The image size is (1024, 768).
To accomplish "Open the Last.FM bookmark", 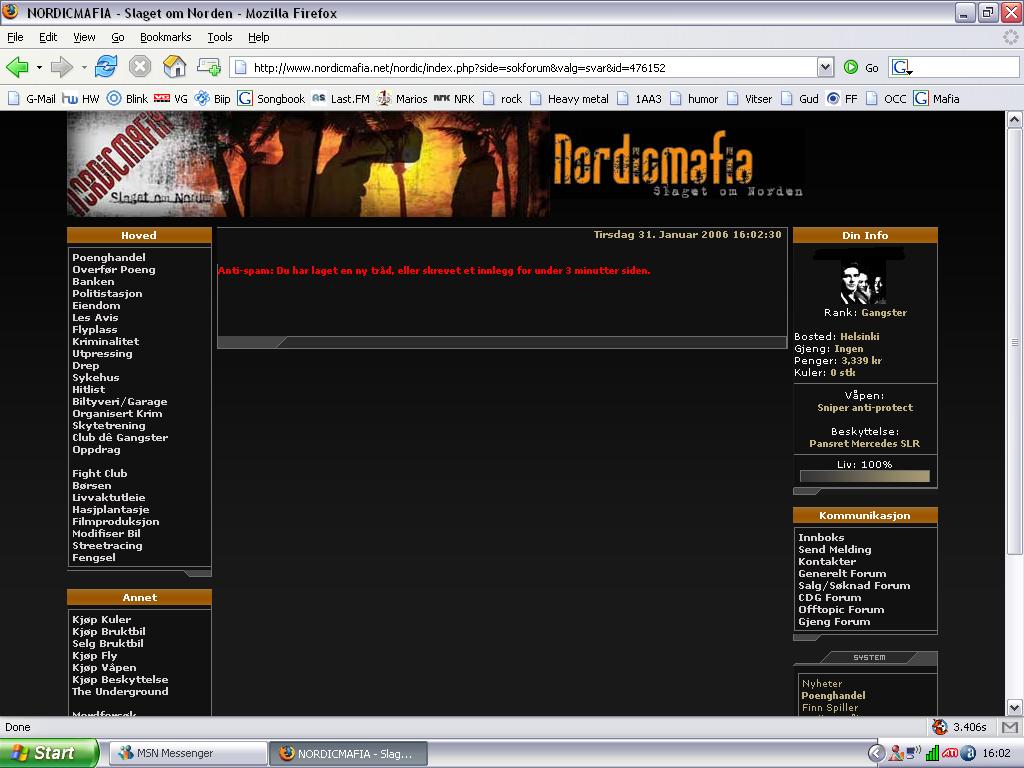I will pos(341,99).
